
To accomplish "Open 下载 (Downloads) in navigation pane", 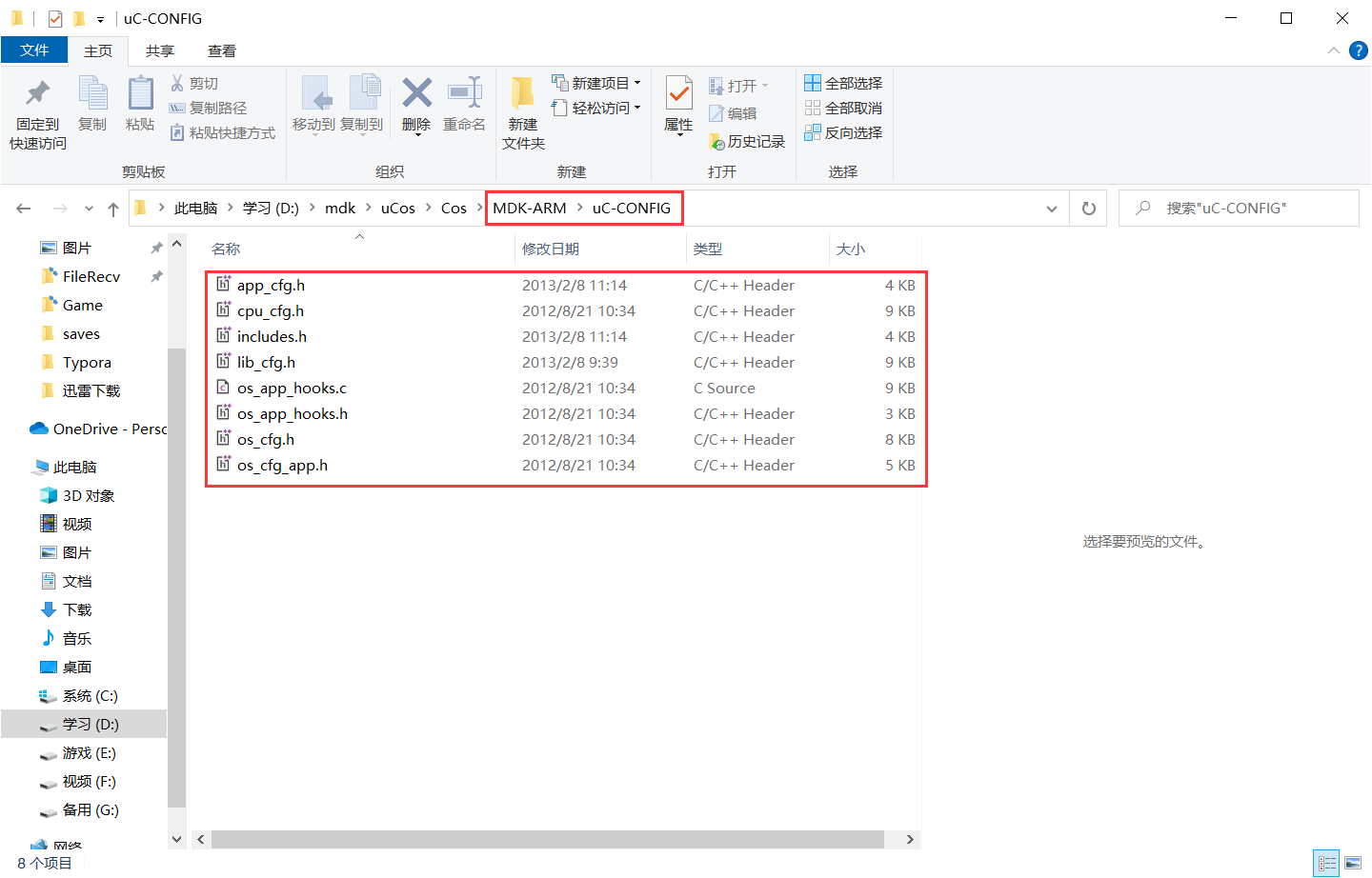I will click(x=76, y=609).
